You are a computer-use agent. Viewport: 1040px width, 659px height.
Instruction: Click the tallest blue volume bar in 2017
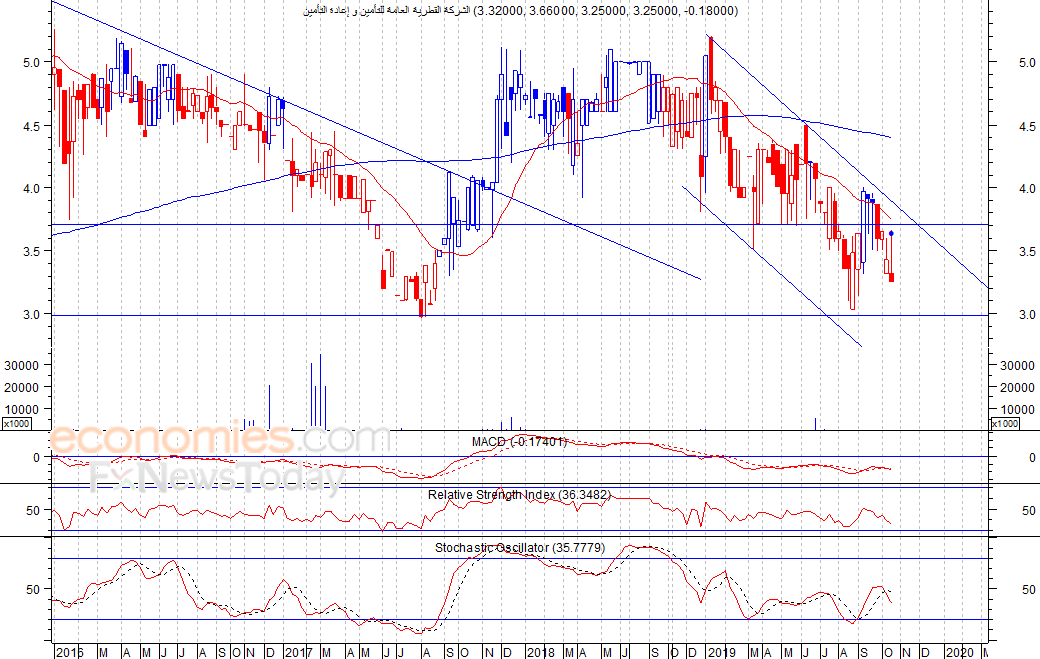point(320,390)
